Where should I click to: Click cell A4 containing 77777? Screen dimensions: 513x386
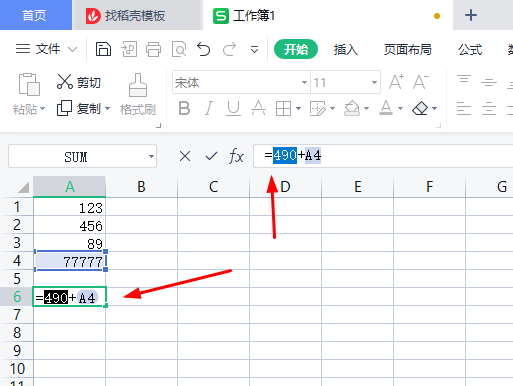pos(69,261)
